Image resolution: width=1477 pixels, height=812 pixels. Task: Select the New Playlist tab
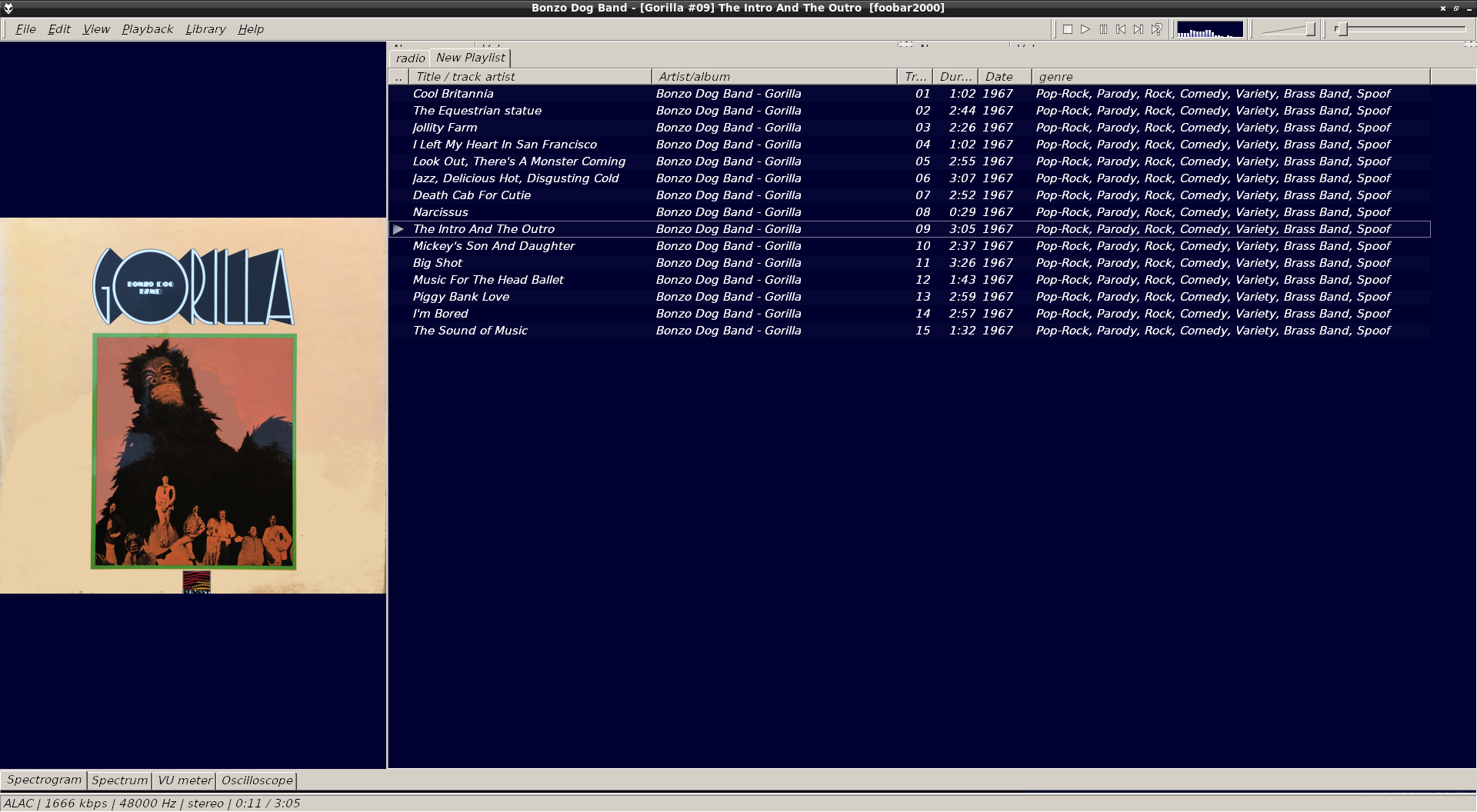coord(471,58)
